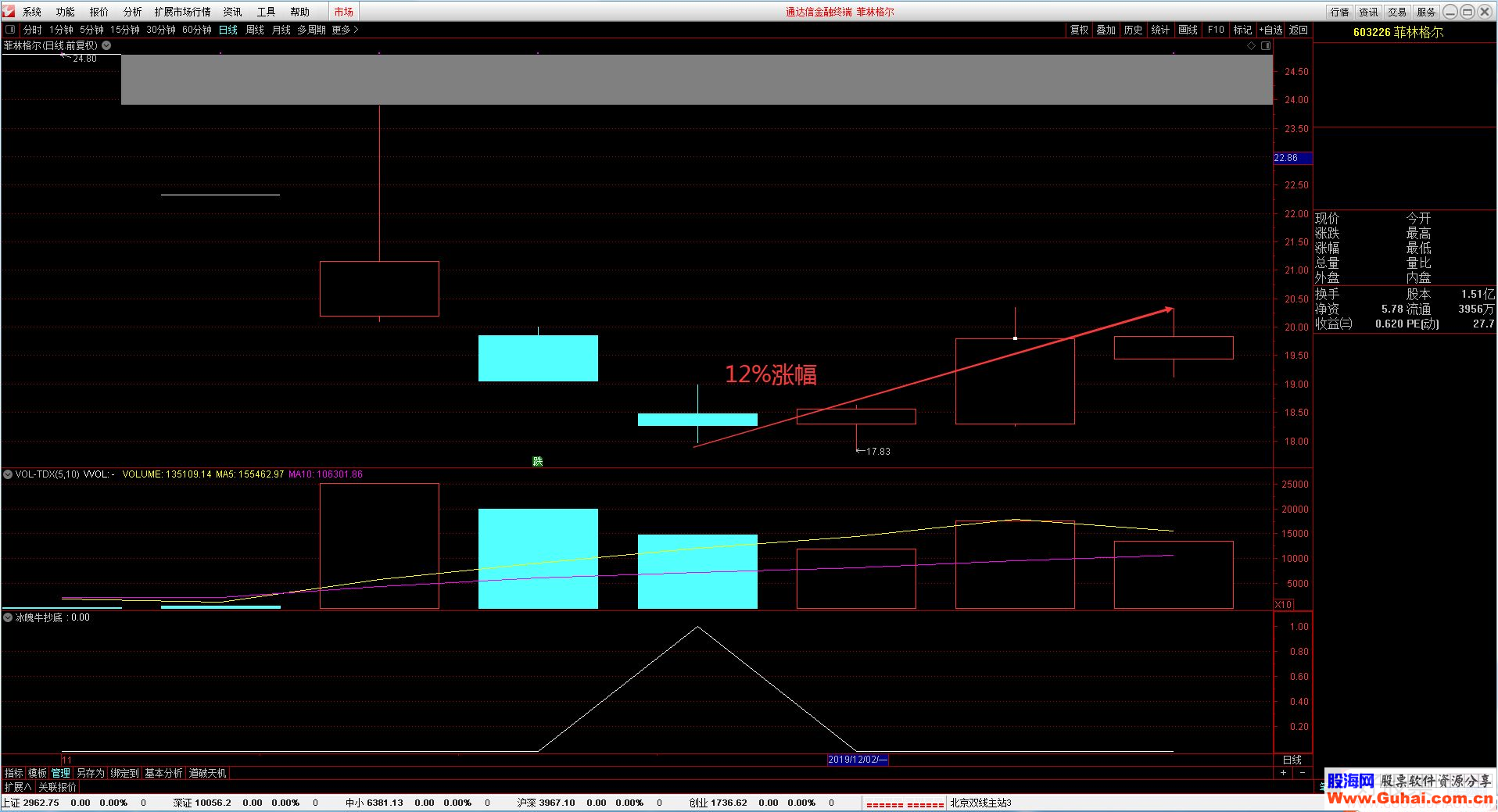Click 标记 mark button
The image size is (1498, 812).
tap(1242, 30)
